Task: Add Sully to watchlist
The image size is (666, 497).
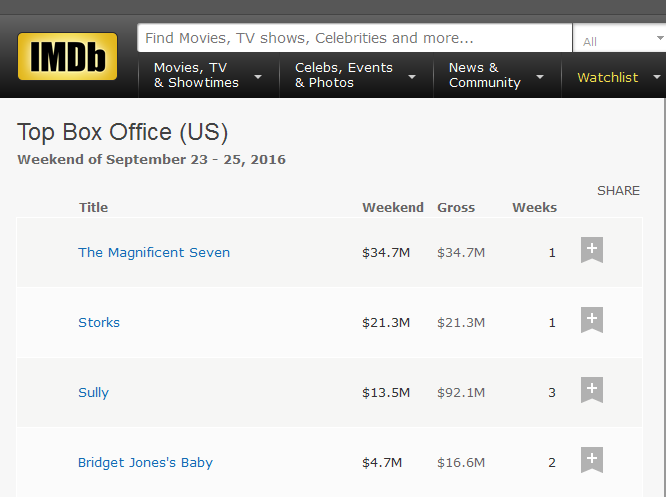Action: pos(592,390)
